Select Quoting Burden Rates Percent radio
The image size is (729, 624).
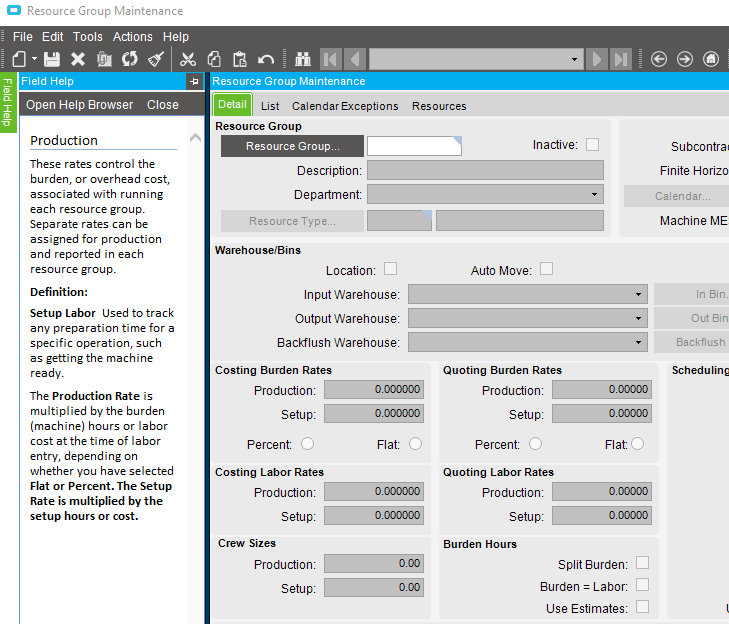[x=536, y=444]
